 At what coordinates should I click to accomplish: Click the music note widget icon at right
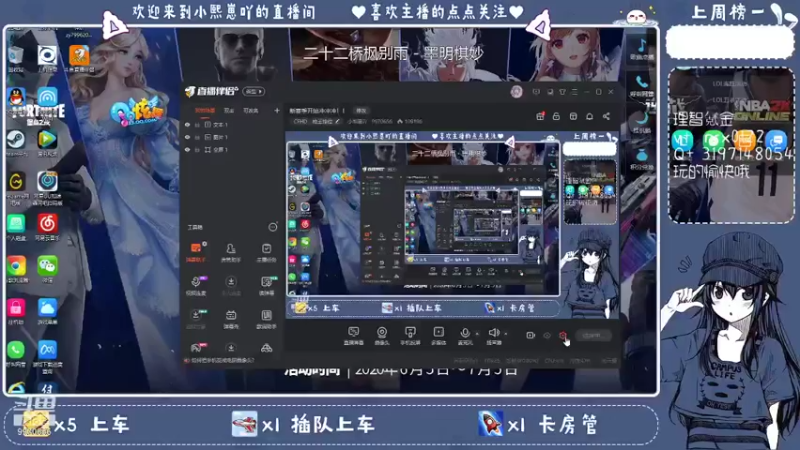point(642,47)
